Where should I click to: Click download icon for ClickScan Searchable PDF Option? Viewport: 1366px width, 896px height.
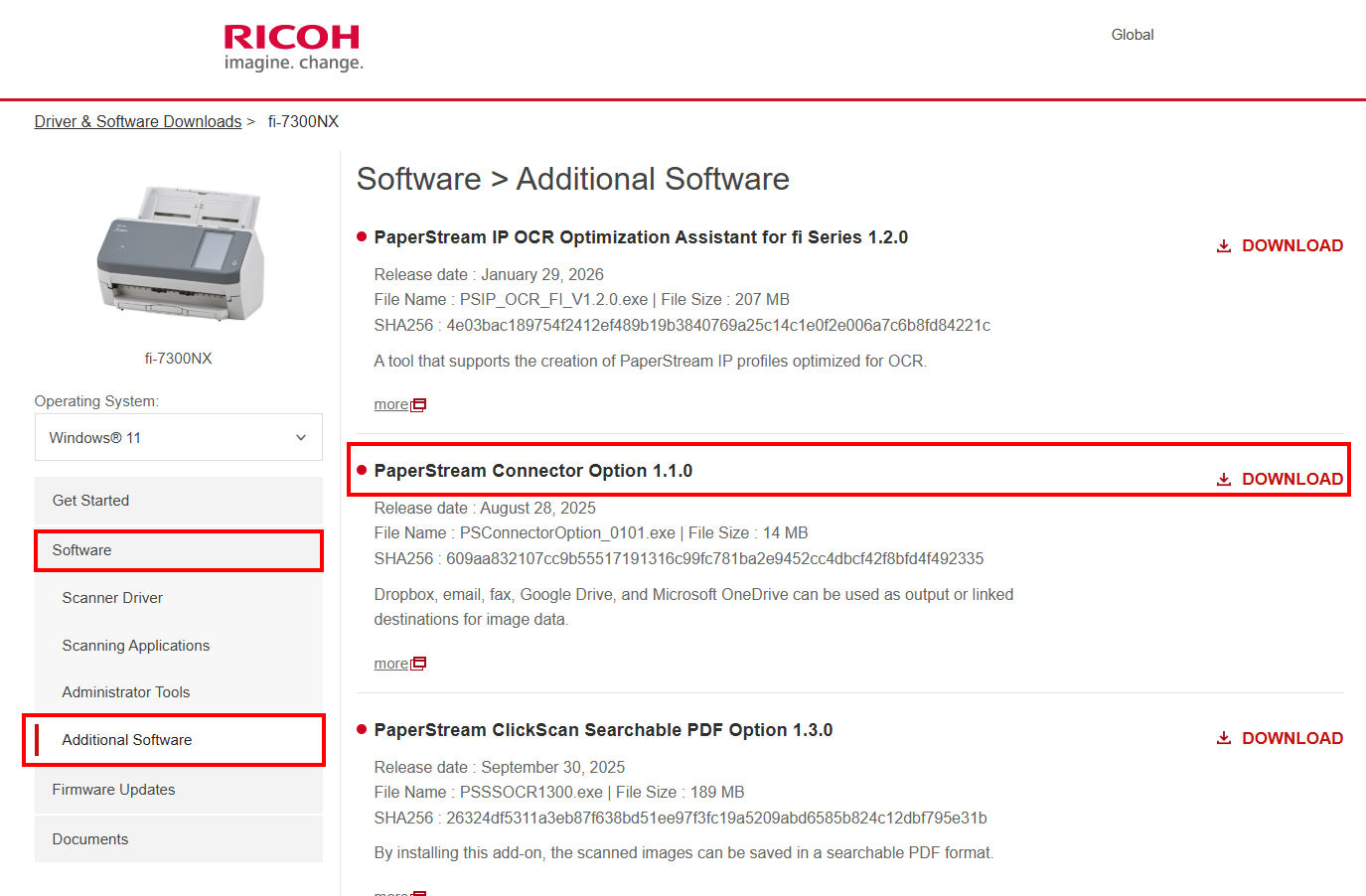click(x=1224, y=738)
